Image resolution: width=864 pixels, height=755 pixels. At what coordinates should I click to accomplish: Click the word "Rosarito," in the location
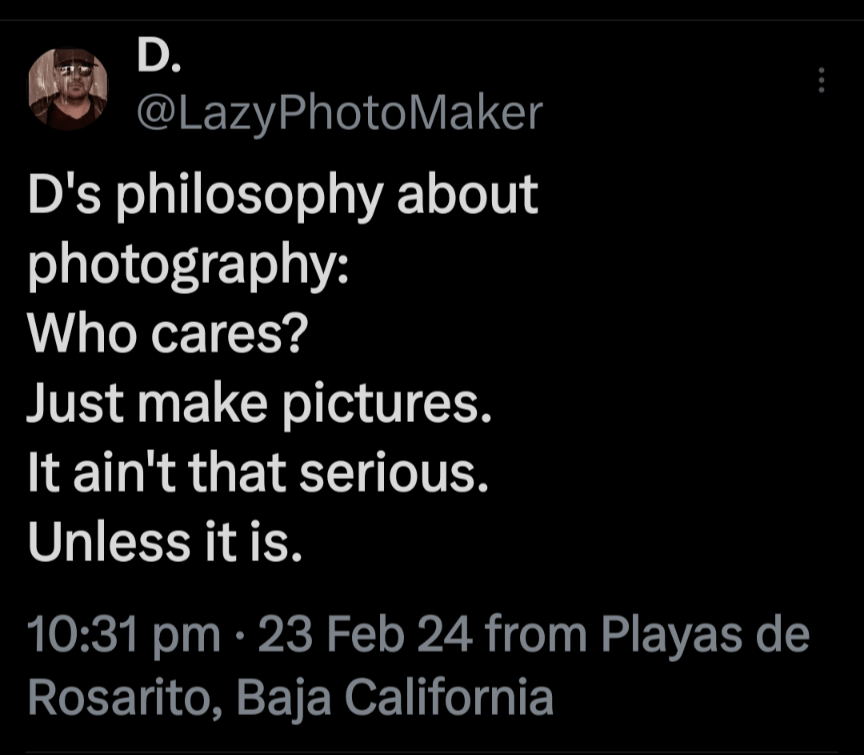point(108,696)
